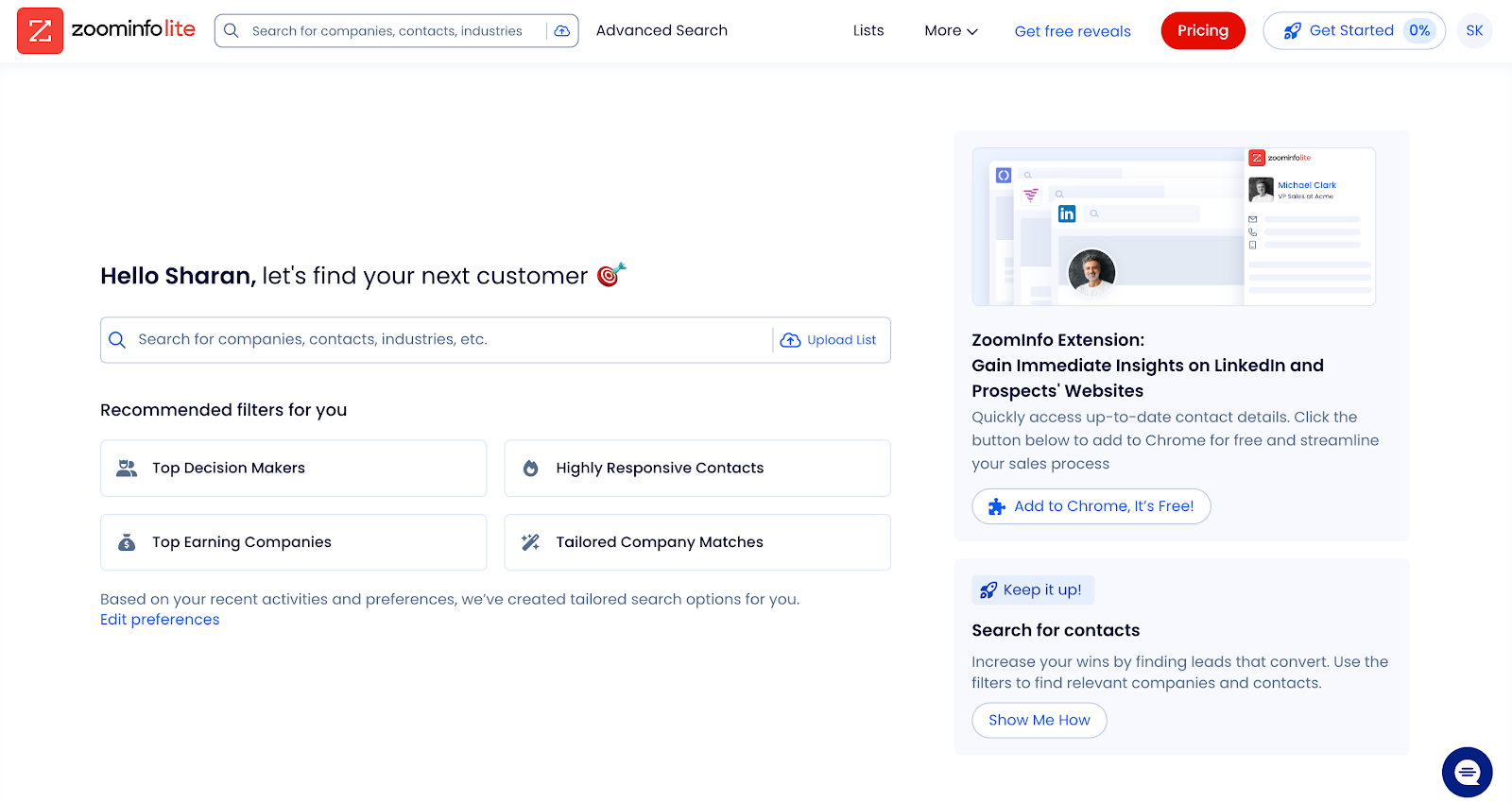Click the Get Started button
Image resolution: width=1512 pixels, height=803 pixels.
point(1354,30)
